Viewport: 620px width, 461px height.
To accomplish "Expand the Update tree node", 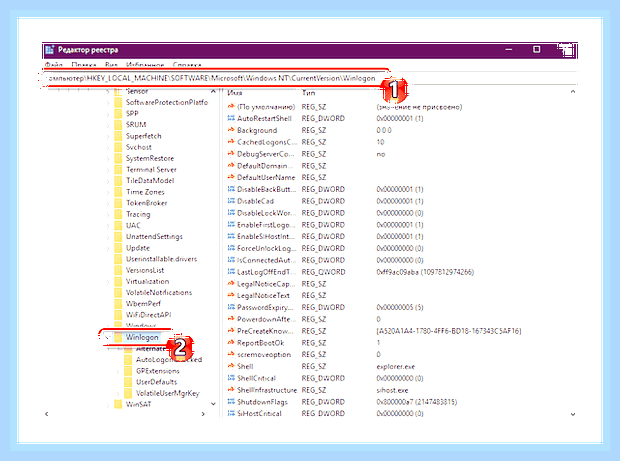I will (x=108, y=248).
